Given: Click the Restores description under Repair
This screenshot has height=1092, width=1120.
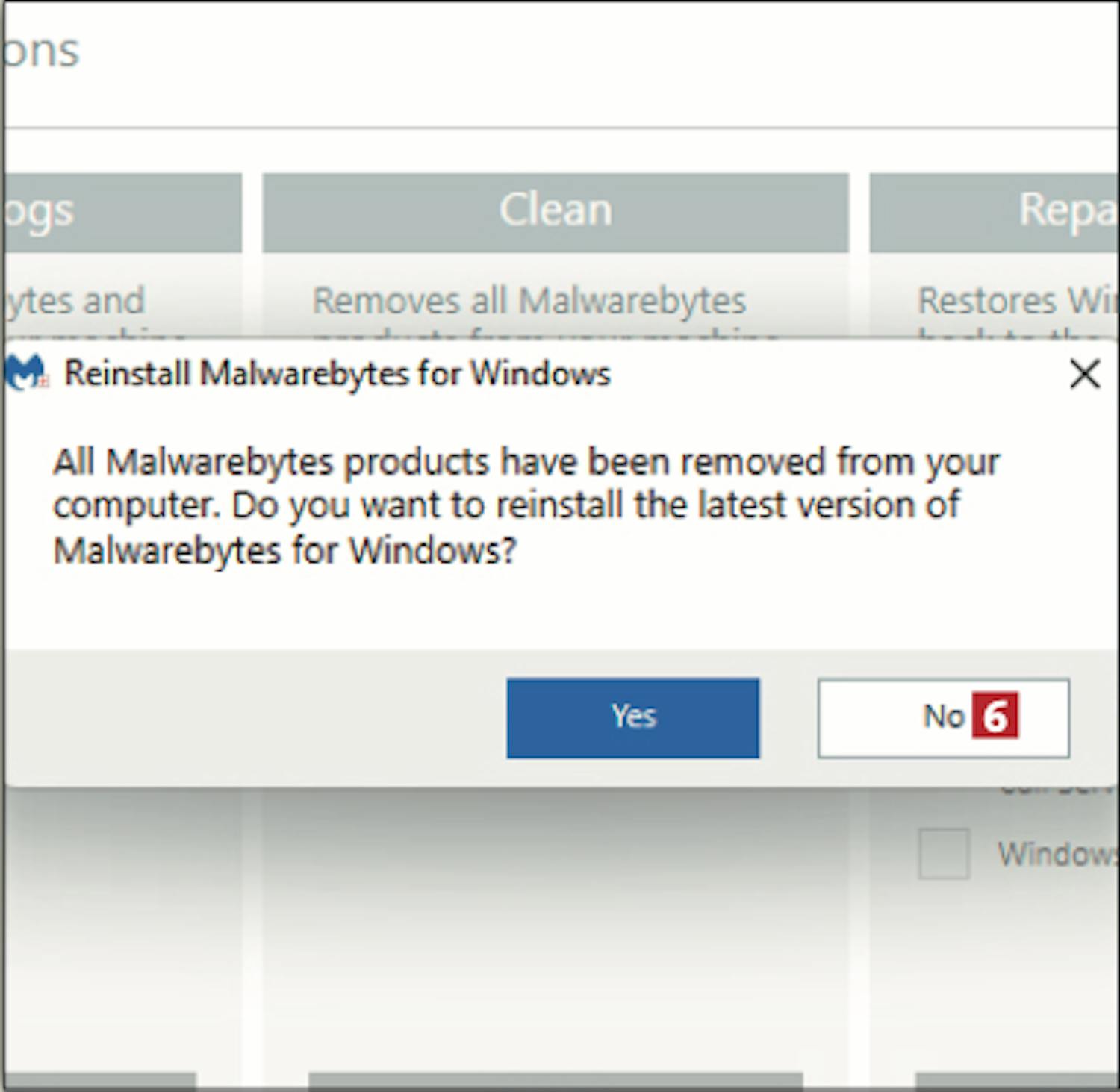Looking at the screenshot, I should pos(1017,302).
